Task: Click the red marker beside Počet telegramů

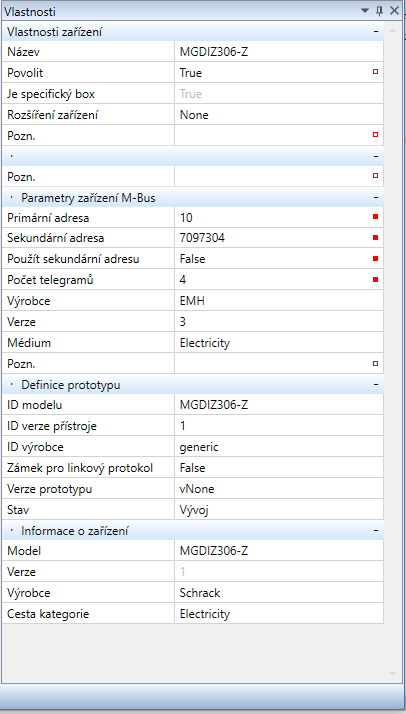Action: pos(376,280)
